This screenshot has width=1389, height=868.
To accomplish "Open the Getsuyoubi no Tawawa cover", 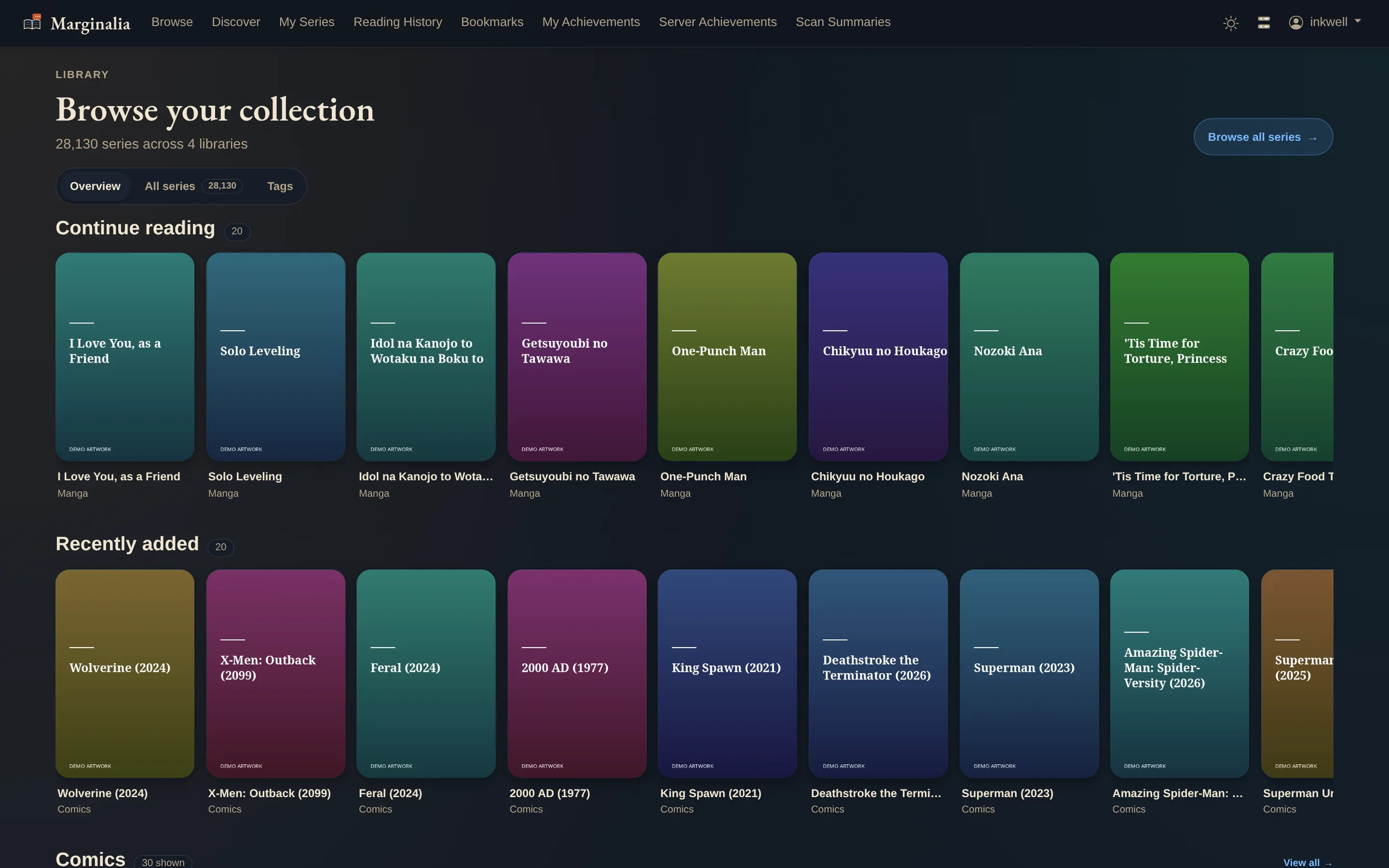I will (577, 356).
